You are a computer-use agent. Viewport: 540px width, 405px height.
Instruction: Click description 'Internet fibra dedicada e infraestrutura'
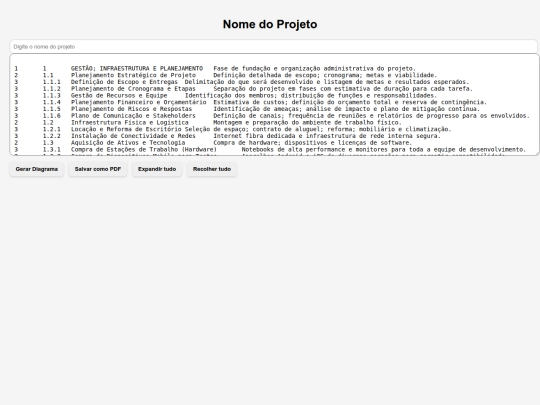[284, 136]
